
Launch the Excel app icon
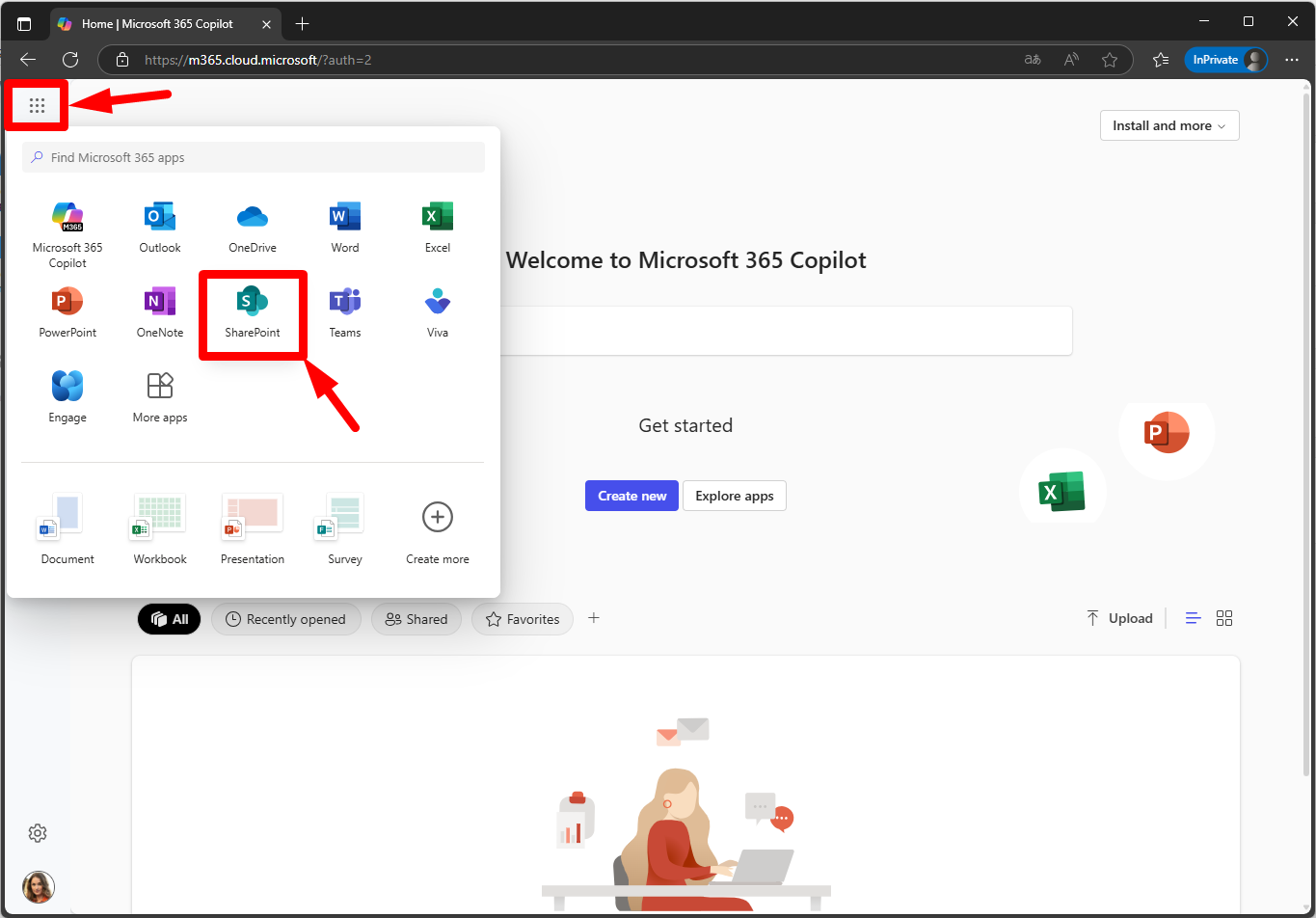click(x=438, y=227)
